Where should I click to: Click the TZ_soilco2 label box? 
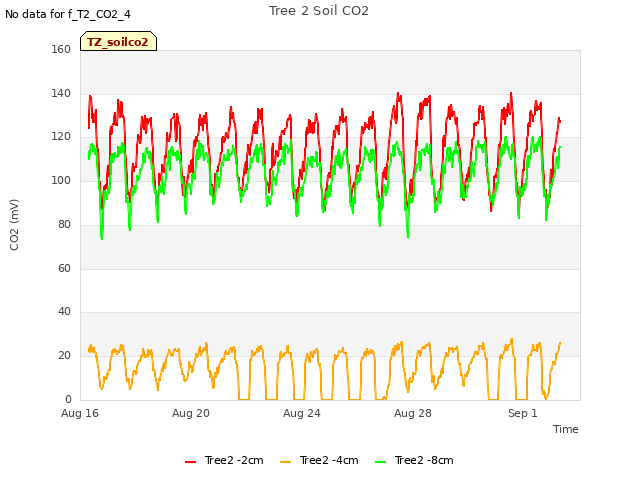tap(118, 41)
